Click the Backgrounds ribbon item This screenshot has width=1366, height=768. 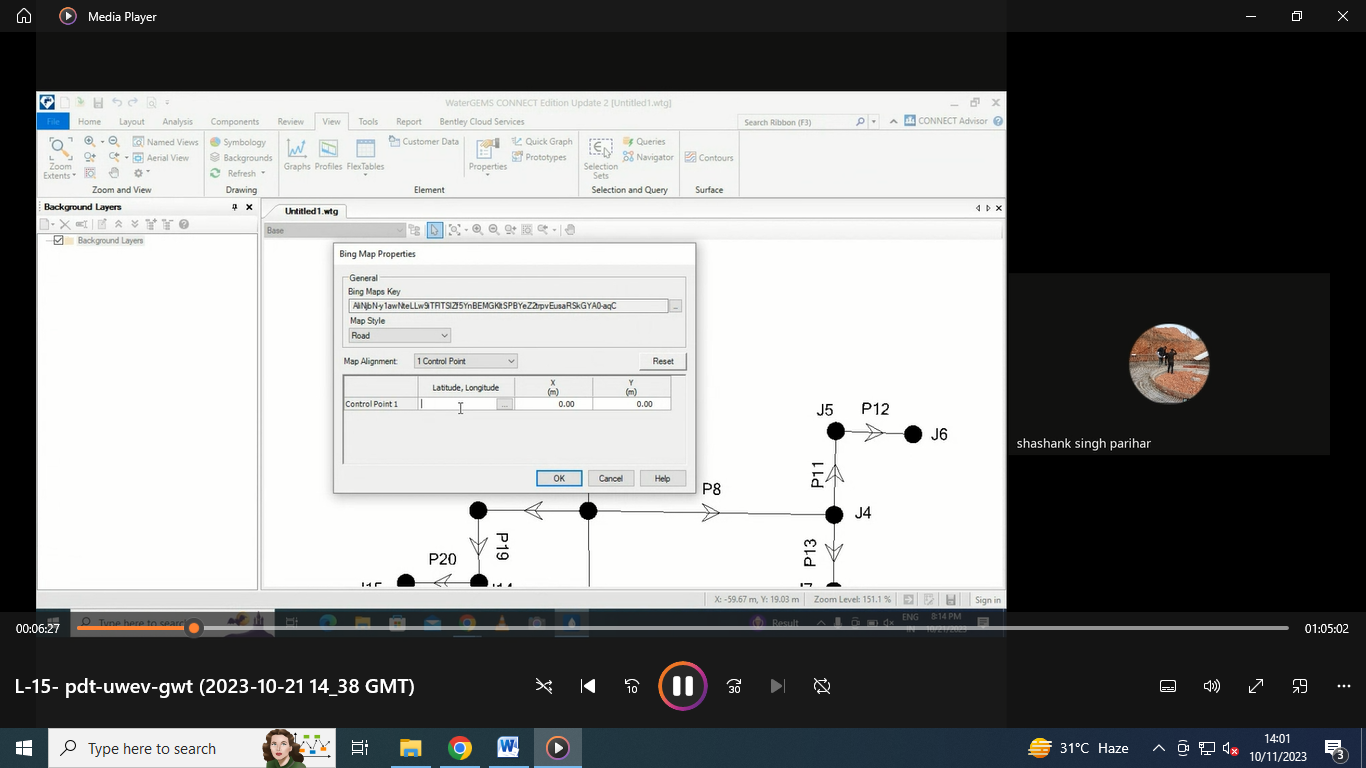pos(241,158)
